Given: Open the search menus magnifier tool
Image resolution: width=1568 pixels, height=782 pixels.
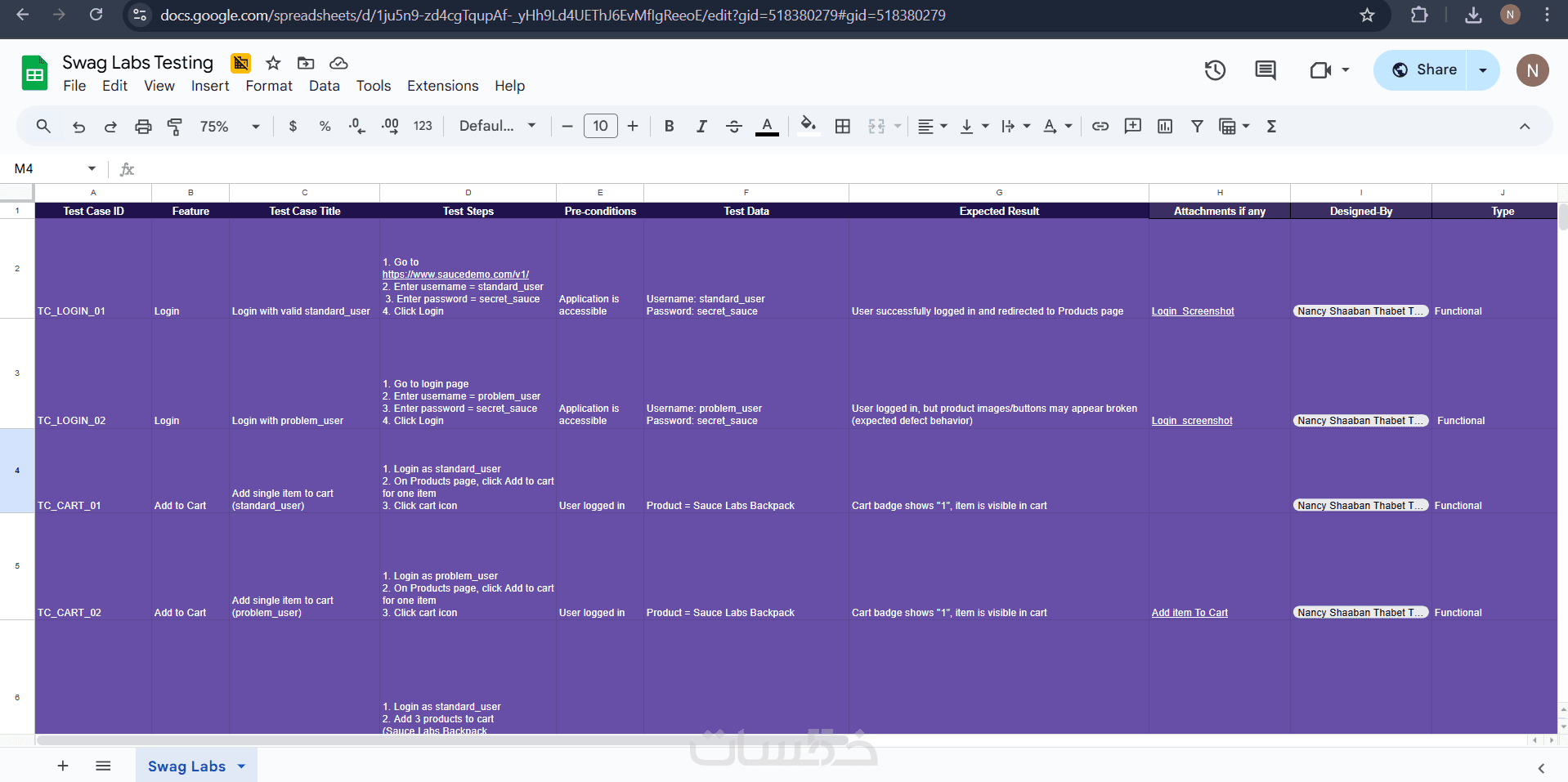Looking at the screenshot, I should (43, 126).
